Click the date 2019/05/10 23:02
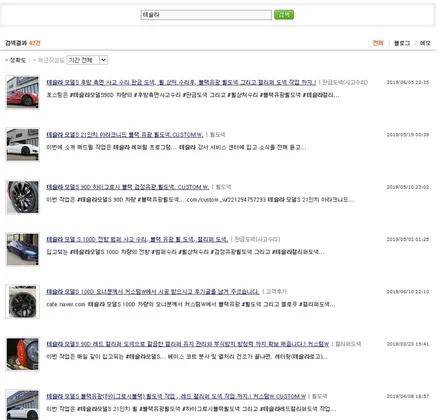440x420 pixels. pyautogui.click(x=407, y=187)
